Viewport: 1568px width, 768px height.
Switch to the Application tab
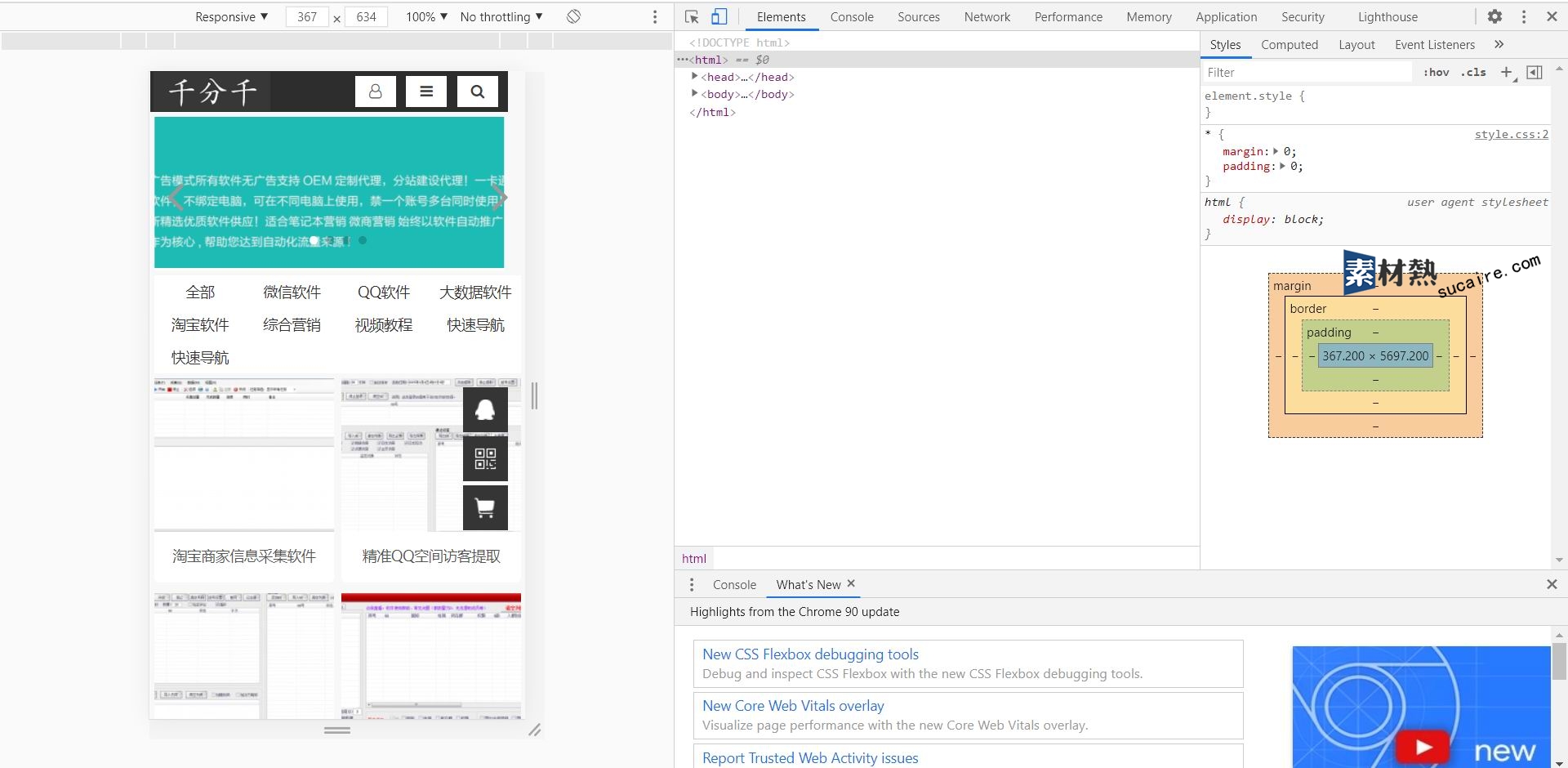click(x=1227, y=16)
